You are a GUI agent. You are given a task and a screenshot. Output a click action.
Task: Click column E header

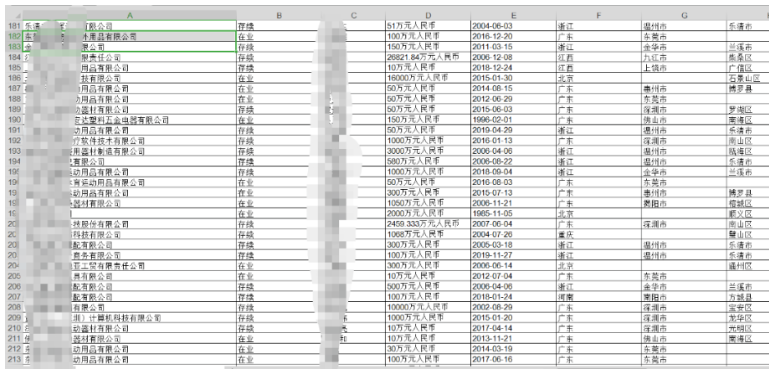pyautogui.click(x=513, y=15)
